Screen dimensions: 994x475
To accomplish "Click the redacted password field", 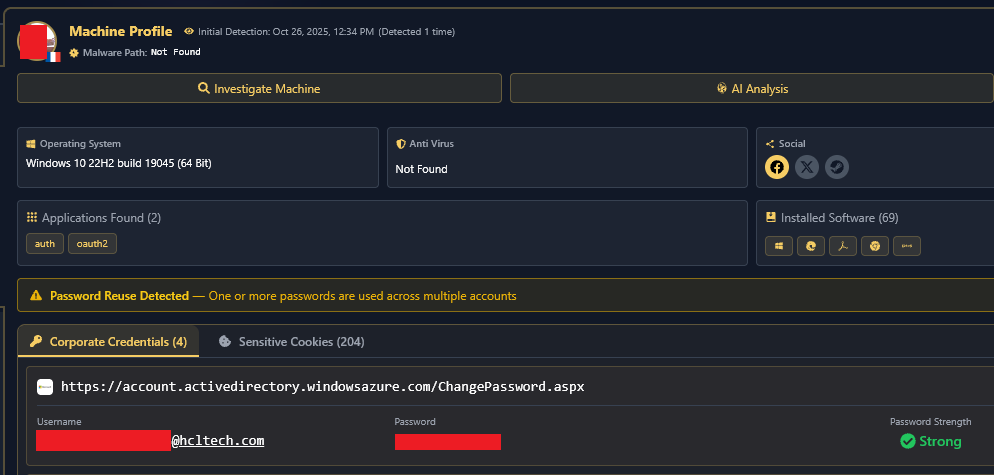I will (448, 441).
